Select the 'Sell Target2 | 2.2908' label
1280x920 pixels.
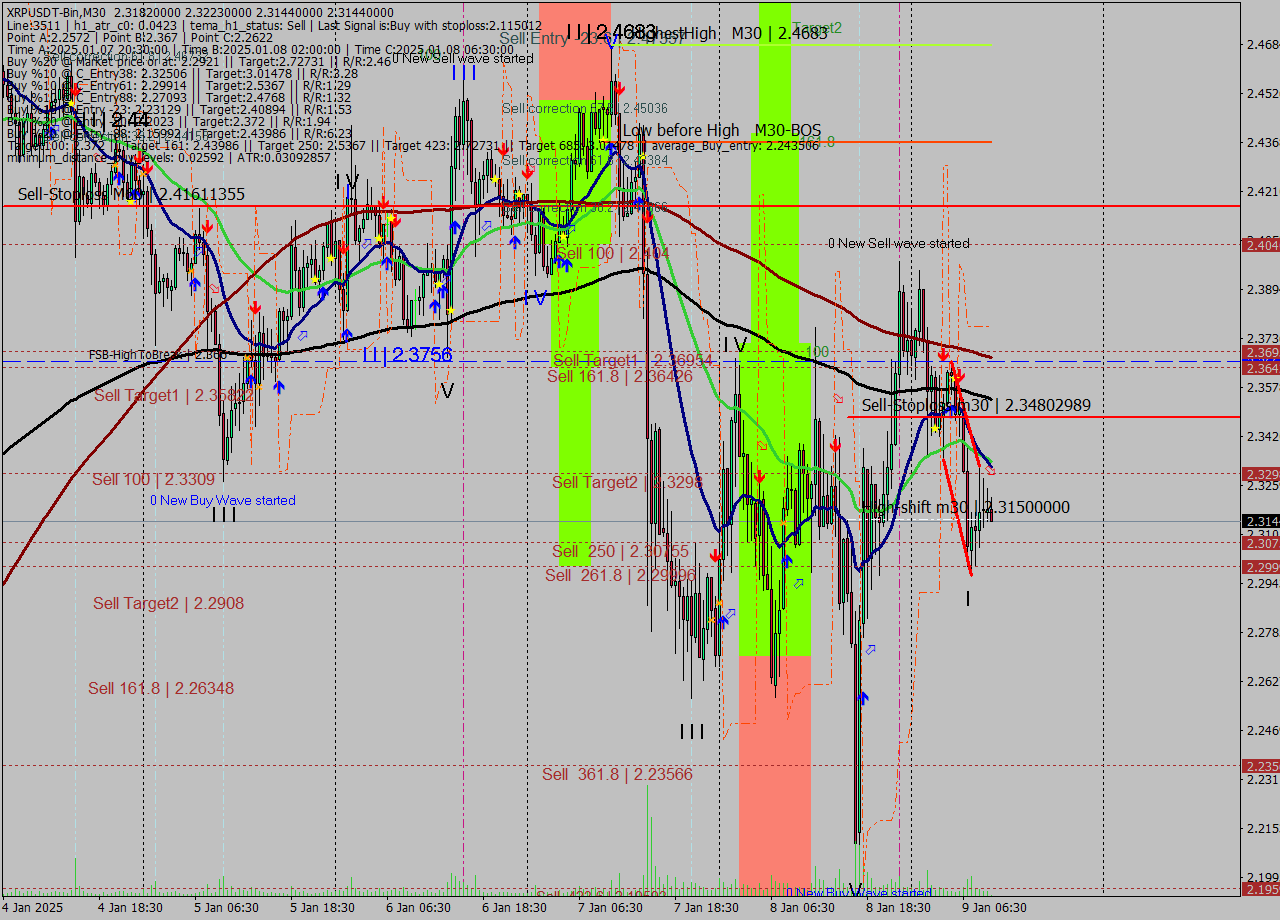point(168,603)
